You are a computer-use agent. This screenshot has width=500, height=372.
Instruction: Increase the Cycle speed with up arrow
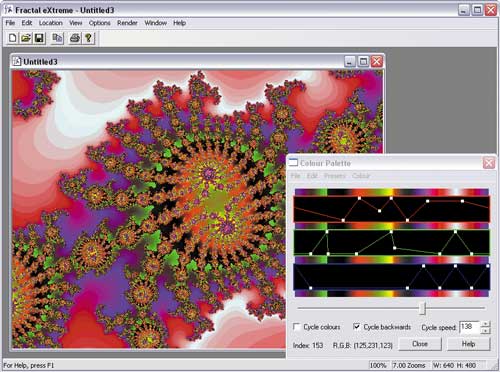[x=485, y=324]
